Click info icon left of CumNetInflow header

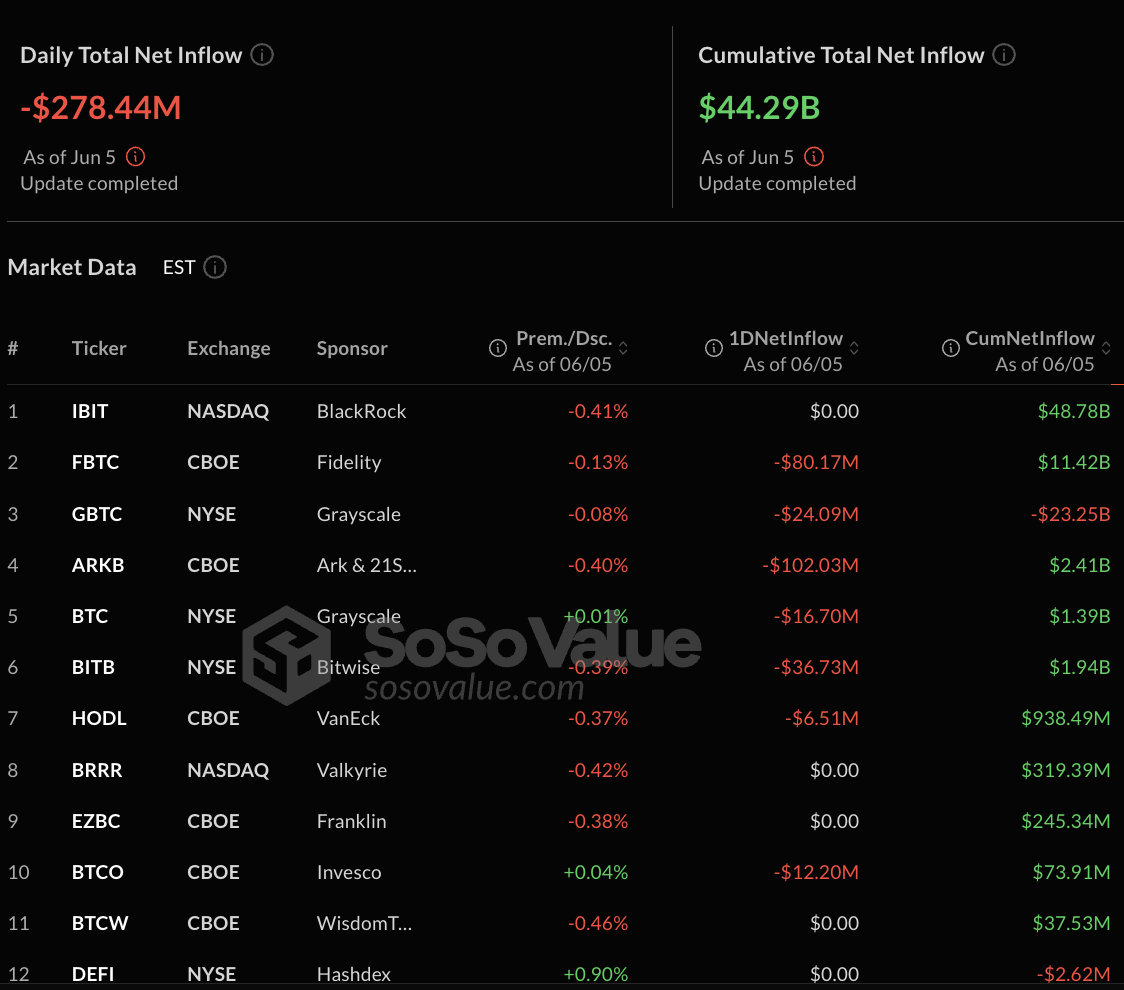[951, 348]
